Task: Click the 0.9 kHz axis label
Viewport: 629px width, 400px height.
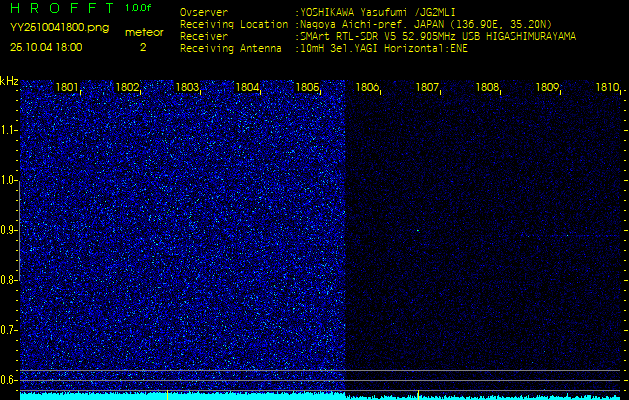Action: (8, 230)
